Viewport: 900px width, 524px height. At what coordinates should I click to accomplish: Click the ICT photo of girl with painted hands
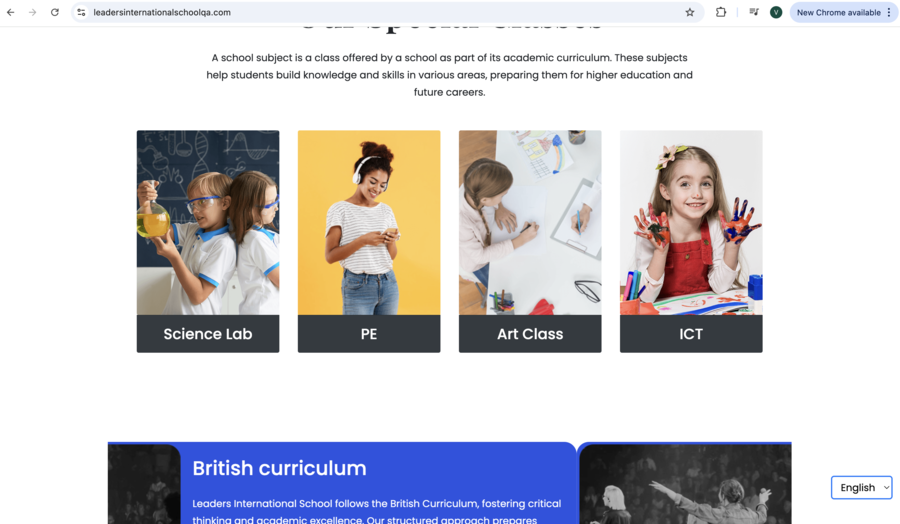pyautogui.click(x=691, y=223)
